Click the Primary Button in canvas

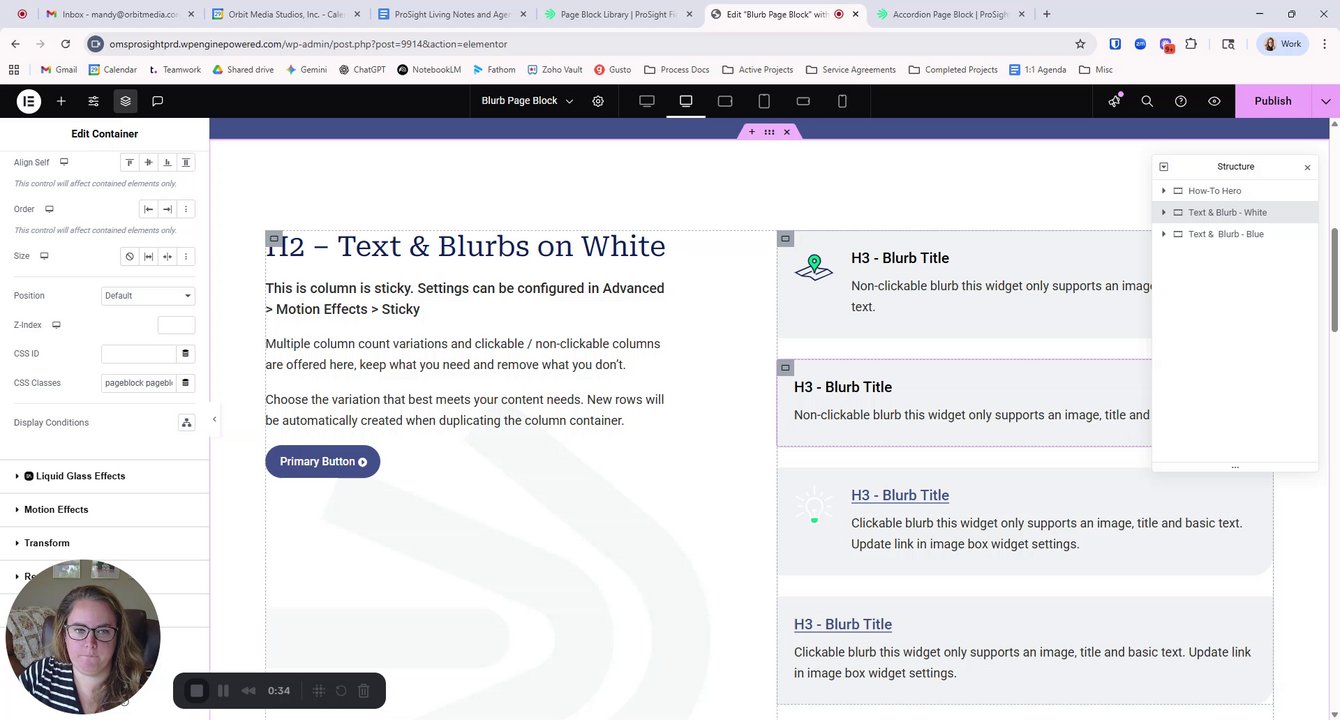pos(323,461)
